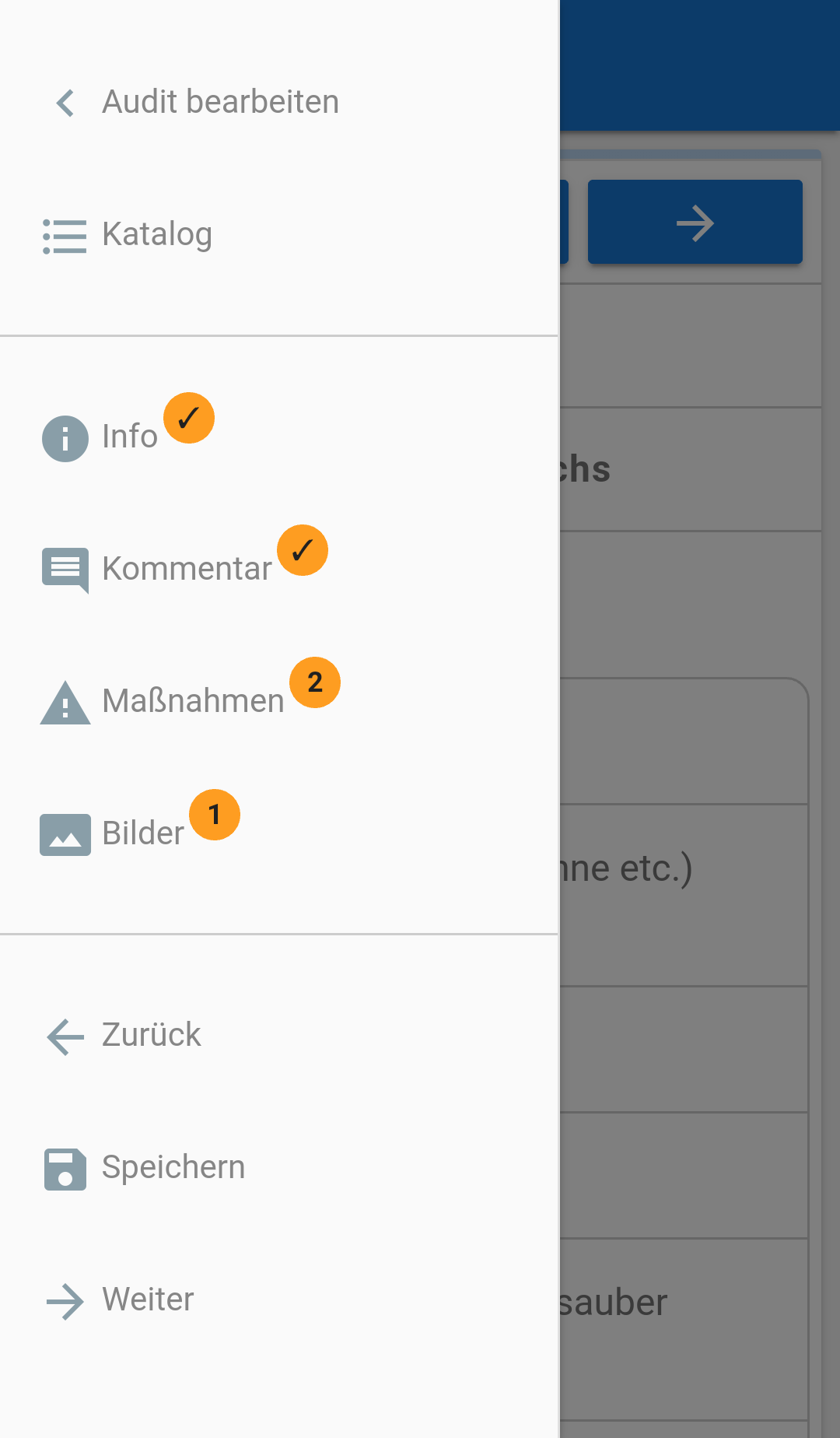This screenshot has width=840, height=1438.
Task: Open the Bilder menu item
Action: click(143, 833)
